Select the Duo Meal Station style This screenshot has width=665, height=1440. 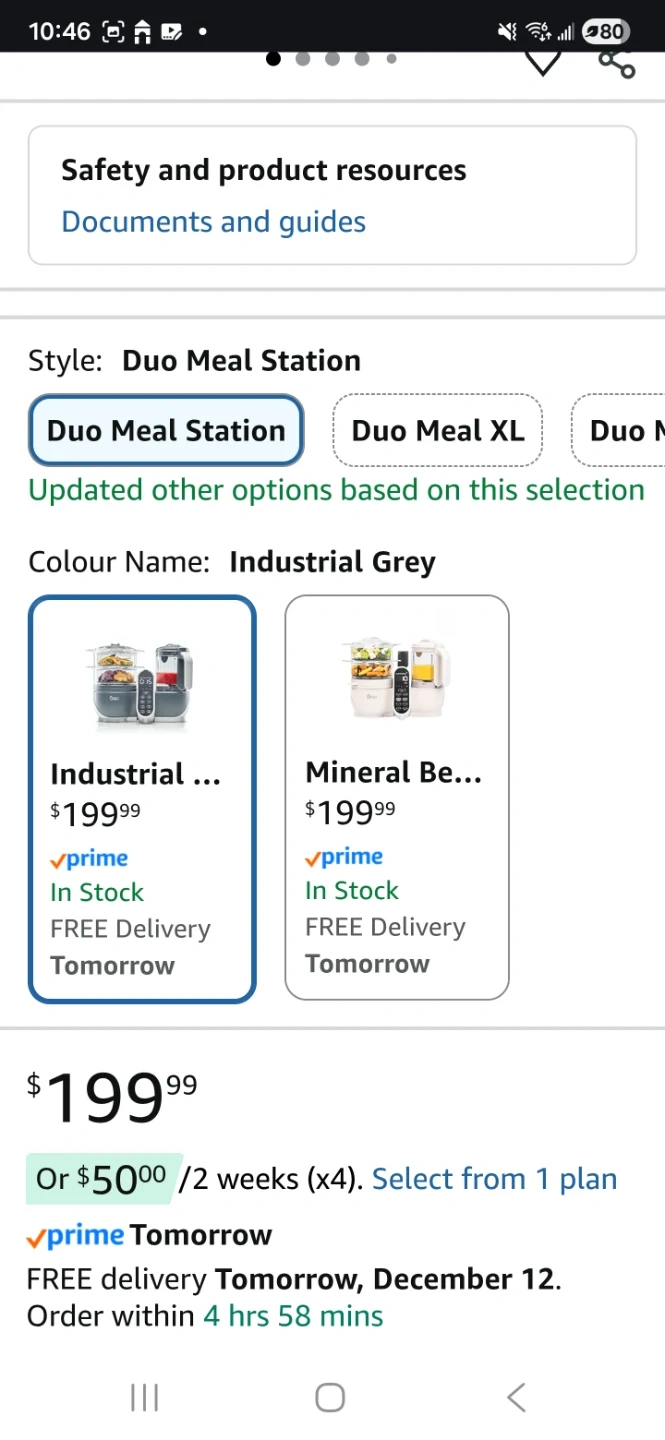tap(166, 431)
